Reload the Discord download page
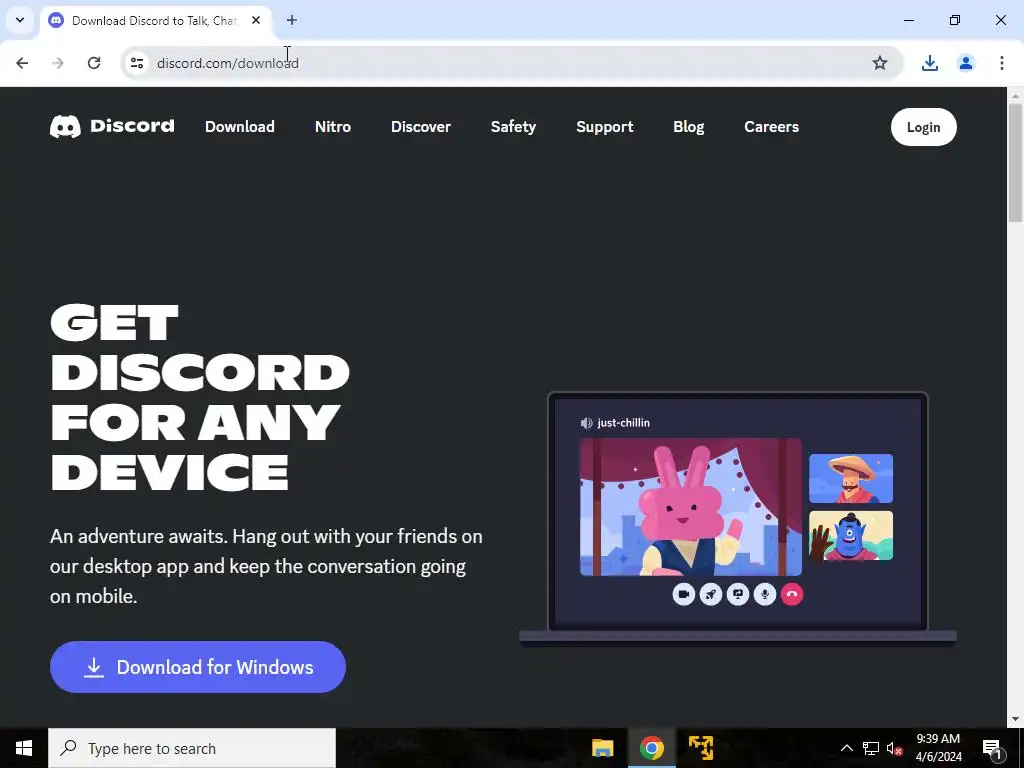This screenshot has width=1024, height=768. [x=94, y=63]
